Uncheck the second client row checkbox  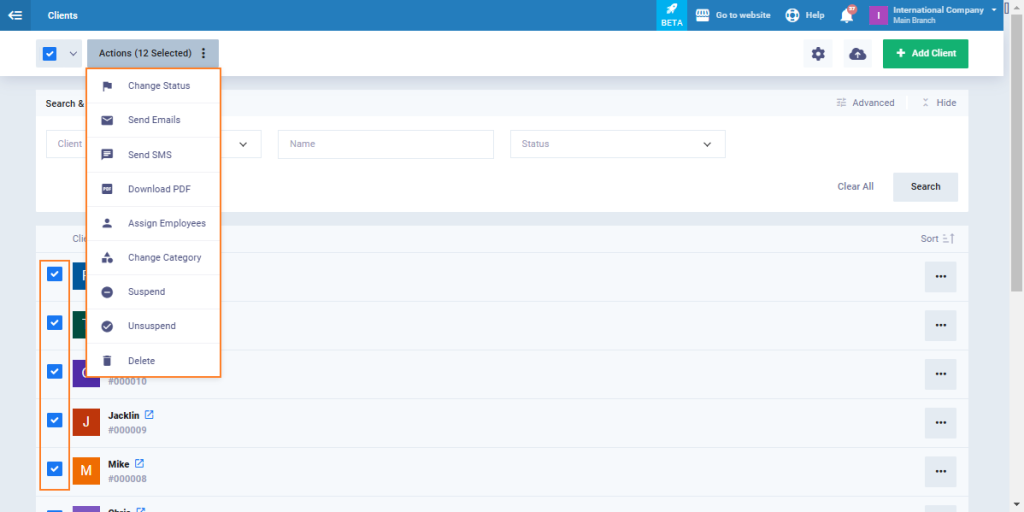point(55,323)
